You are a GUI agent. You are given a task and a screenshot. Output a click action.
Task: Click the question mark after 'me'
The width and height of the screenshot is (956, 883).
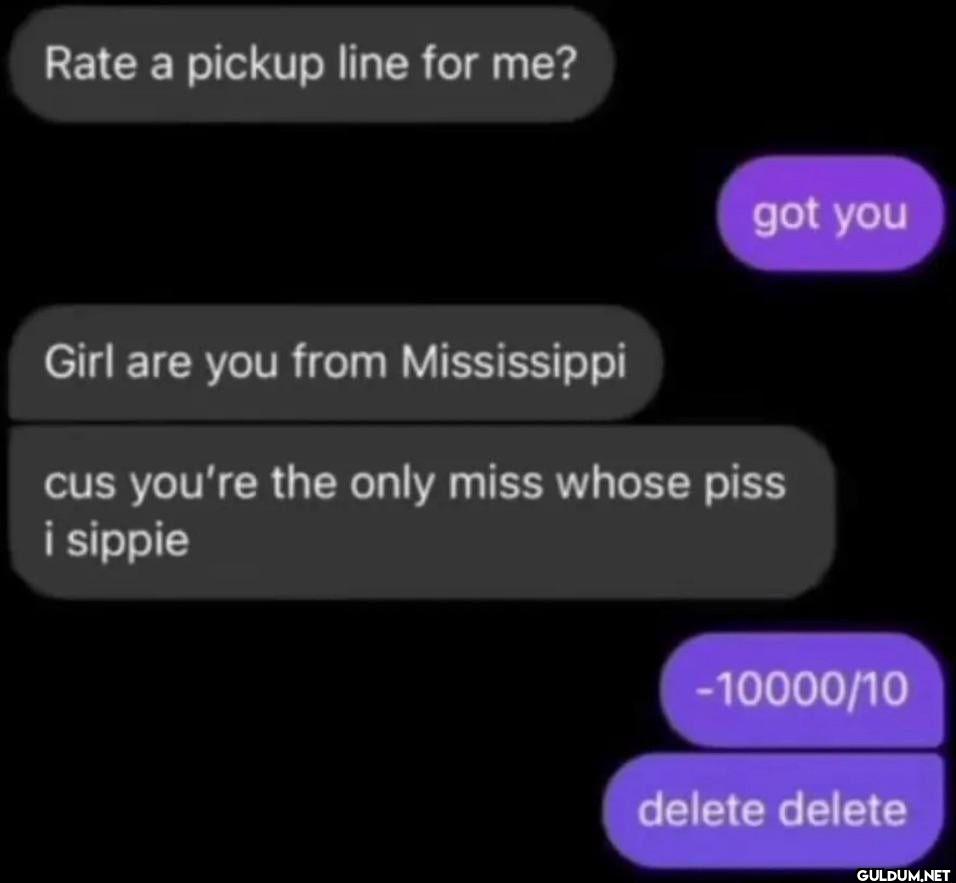pos(565,63)
